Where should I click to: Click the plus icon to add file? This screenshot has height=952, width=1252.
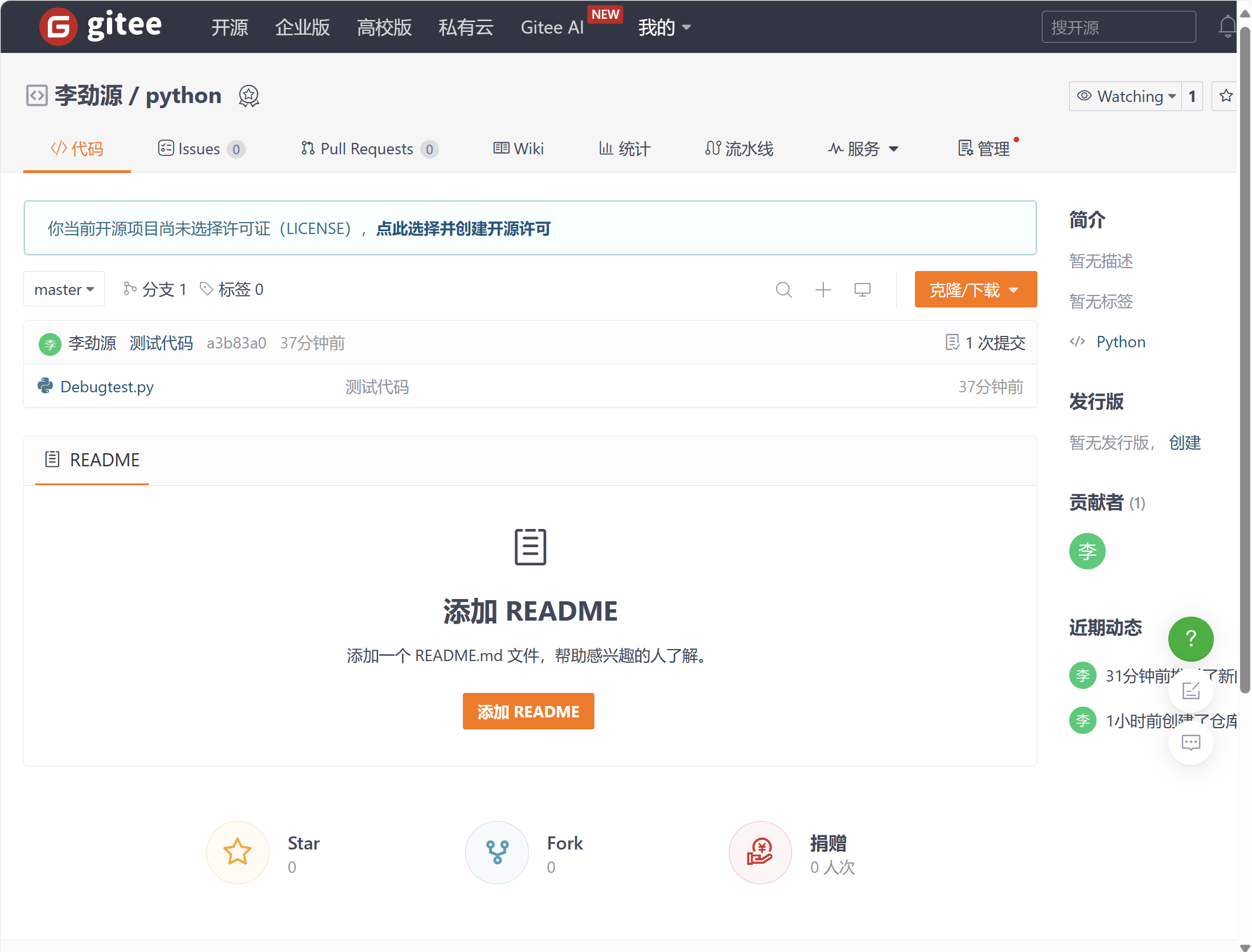click(x=823, y=290)
